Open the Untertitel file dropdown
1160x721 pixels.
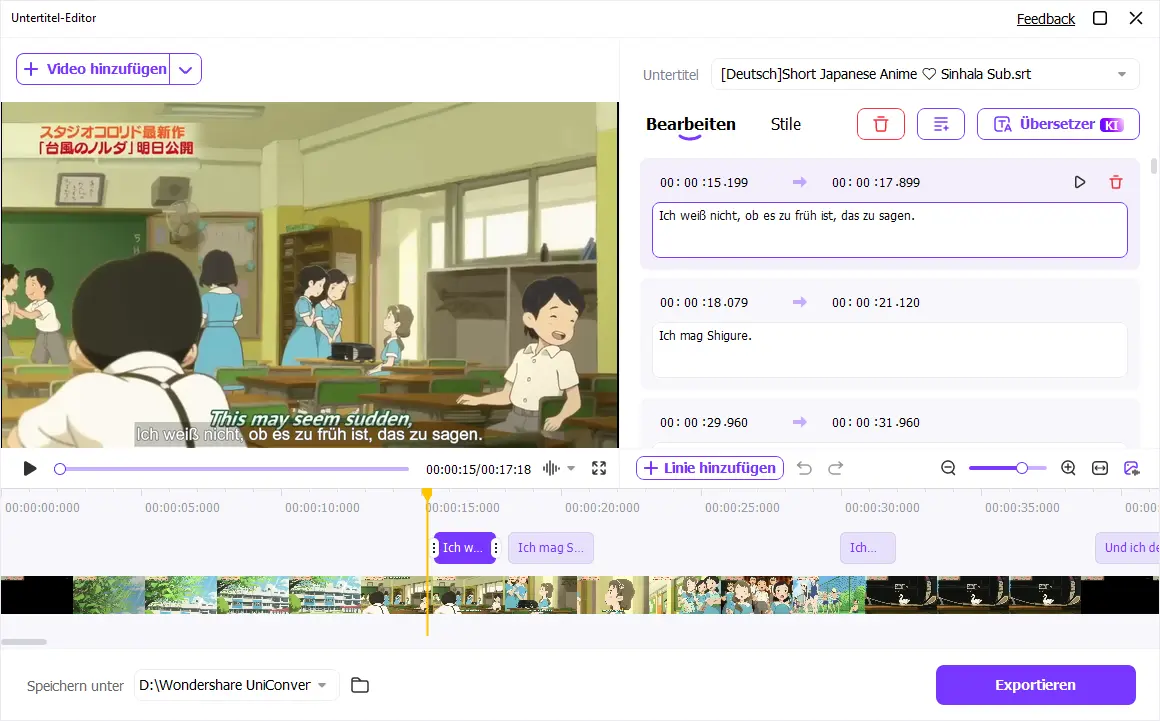925,74
